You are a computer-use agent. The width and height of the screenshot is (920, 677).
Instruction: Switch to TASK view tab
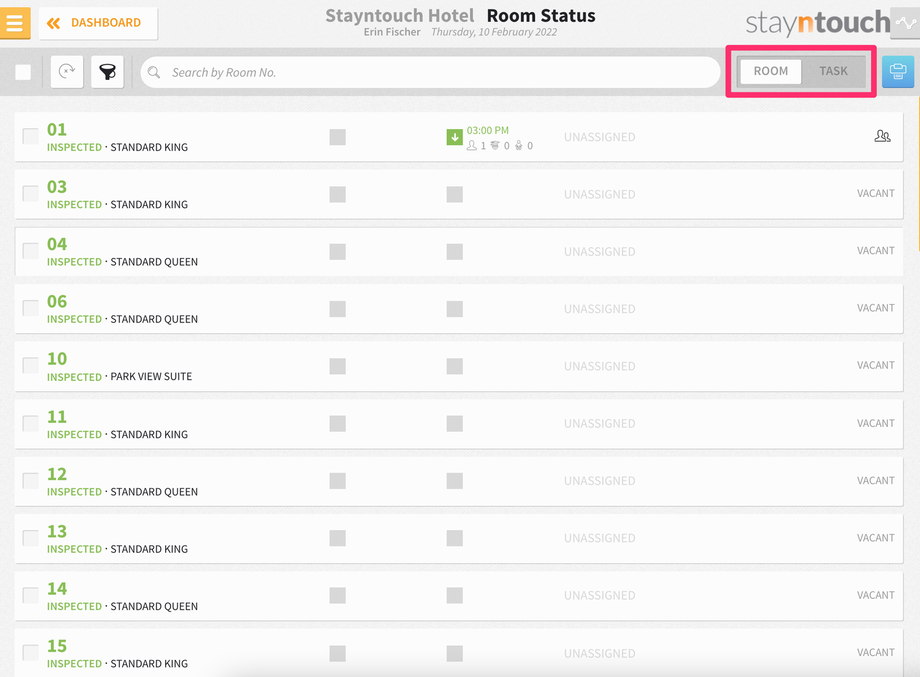[833, 71]
